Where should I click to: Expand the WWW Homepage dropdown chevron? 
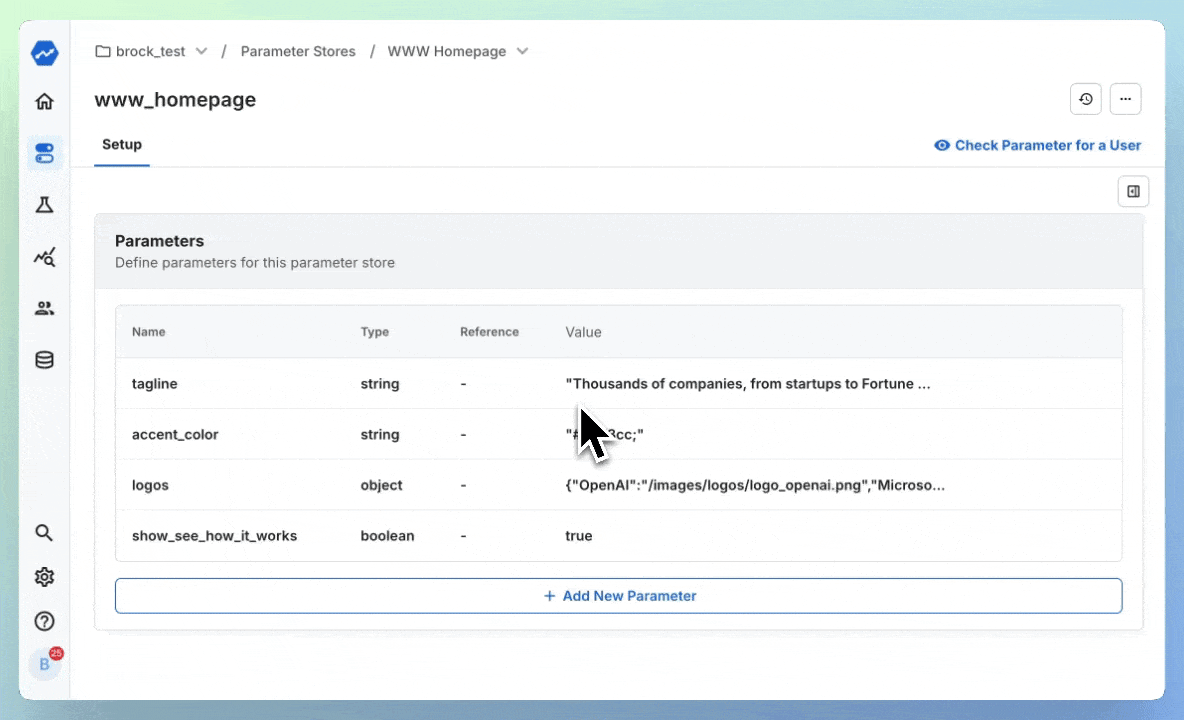(522, 51)
